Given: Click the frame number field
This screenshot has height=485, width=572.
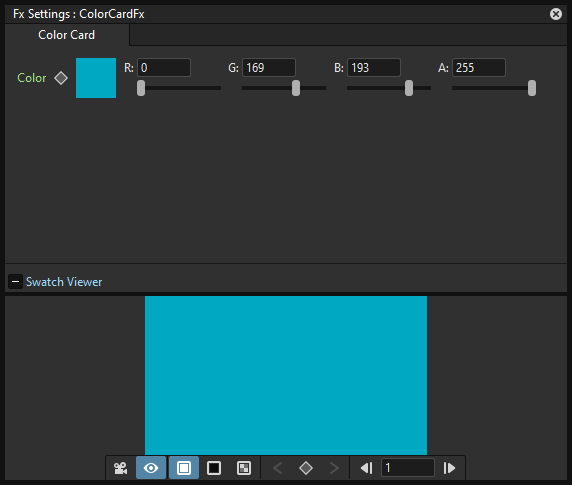Looking at the screenshot, I should pyautogui.click(x=408, y=468).
